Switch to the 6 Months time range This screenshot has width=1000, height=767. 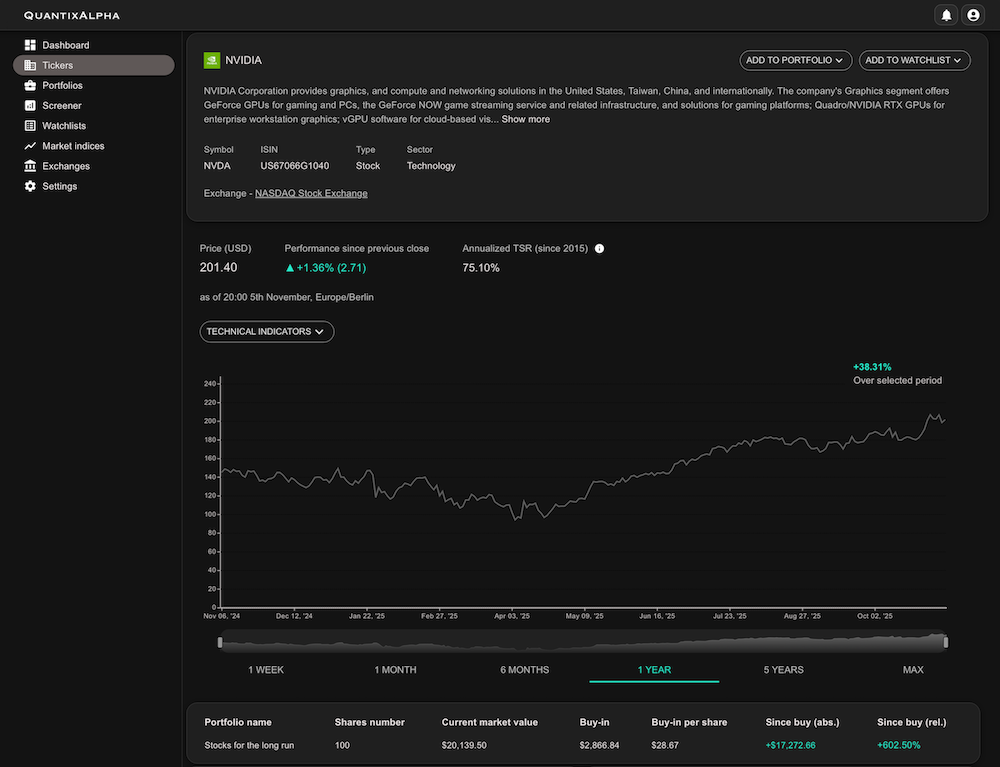(524, 669)
